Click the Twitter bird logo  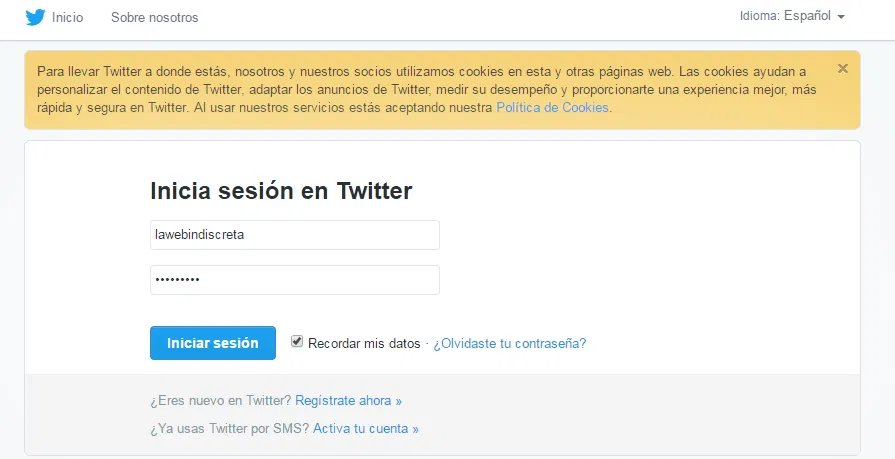pyautogui.click(x=36, y=17)
